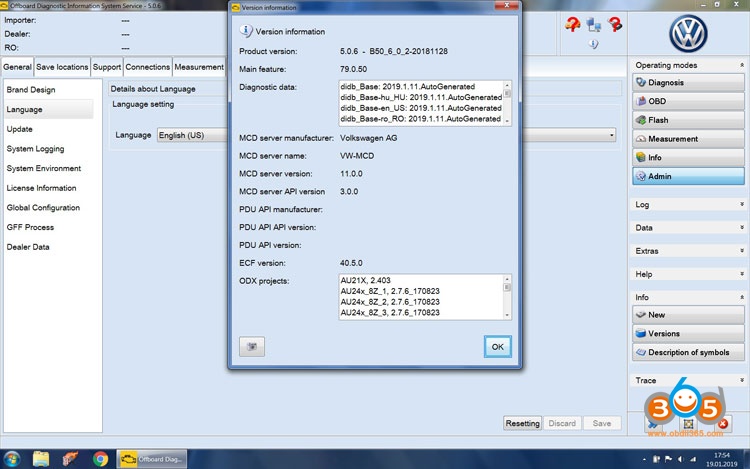Open the Info operating mode
This screenshot has height=469, width=750.
688,157
